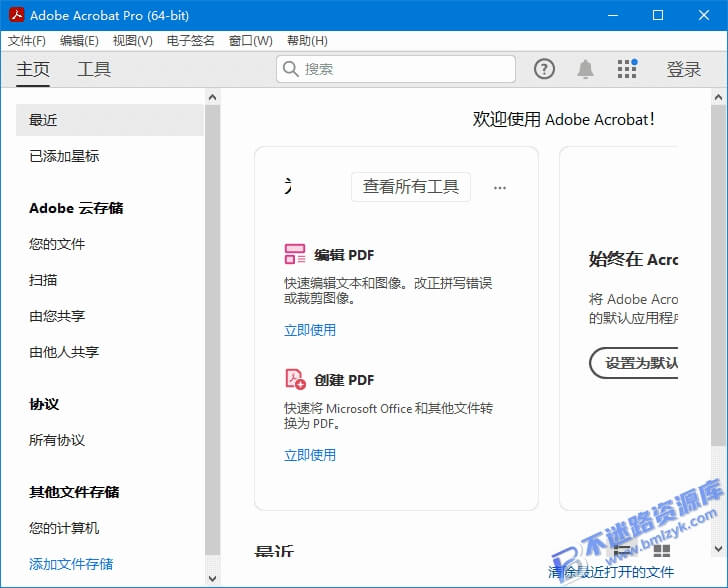
Task: Switch recent files to thumbnail grid view
Action: pyautogui.click(x=661, y=551)
